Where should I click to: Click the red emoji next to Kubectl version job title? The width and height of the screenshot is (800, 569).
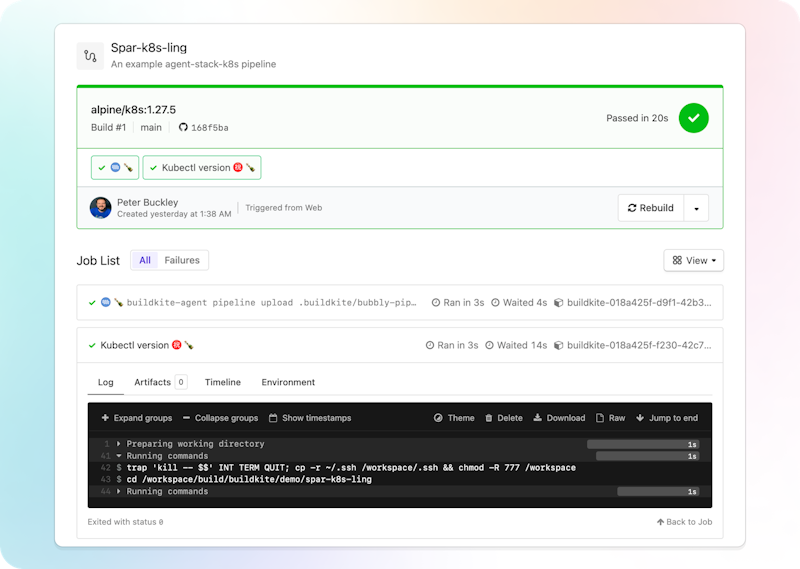tap(177, 345)
